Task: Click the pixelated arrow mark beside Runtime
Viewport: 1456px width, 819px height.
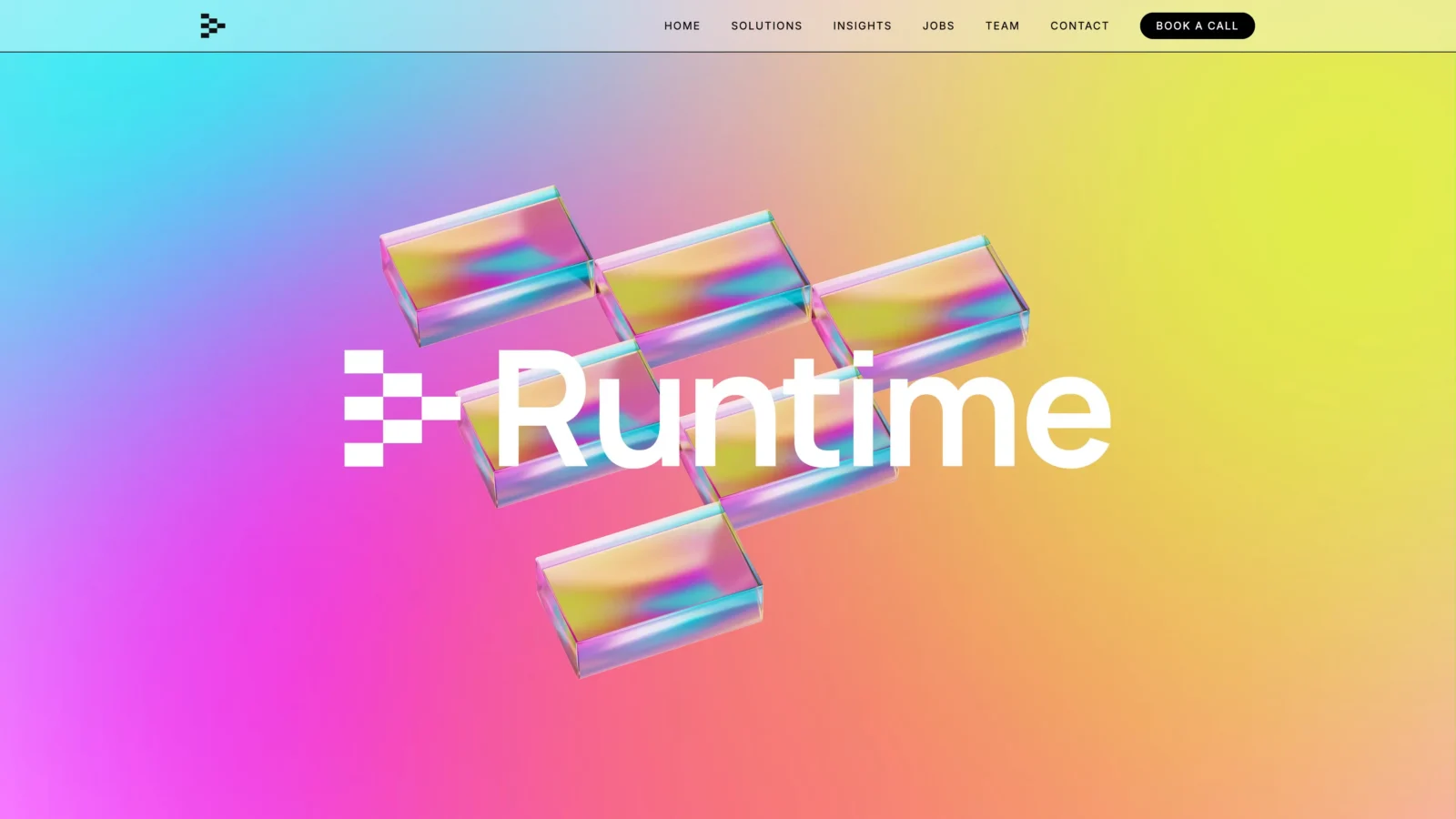Action: [x=402, y=409]
